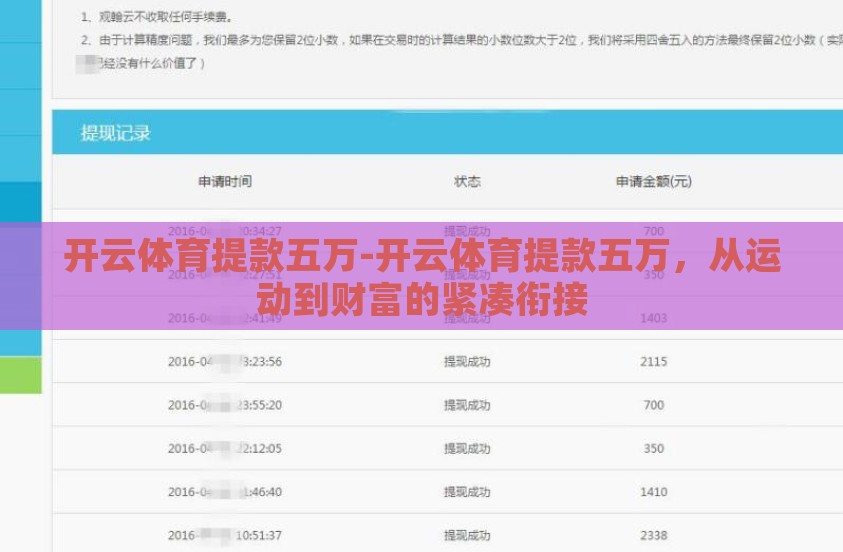Select the 状态 column header

(467, 182)
